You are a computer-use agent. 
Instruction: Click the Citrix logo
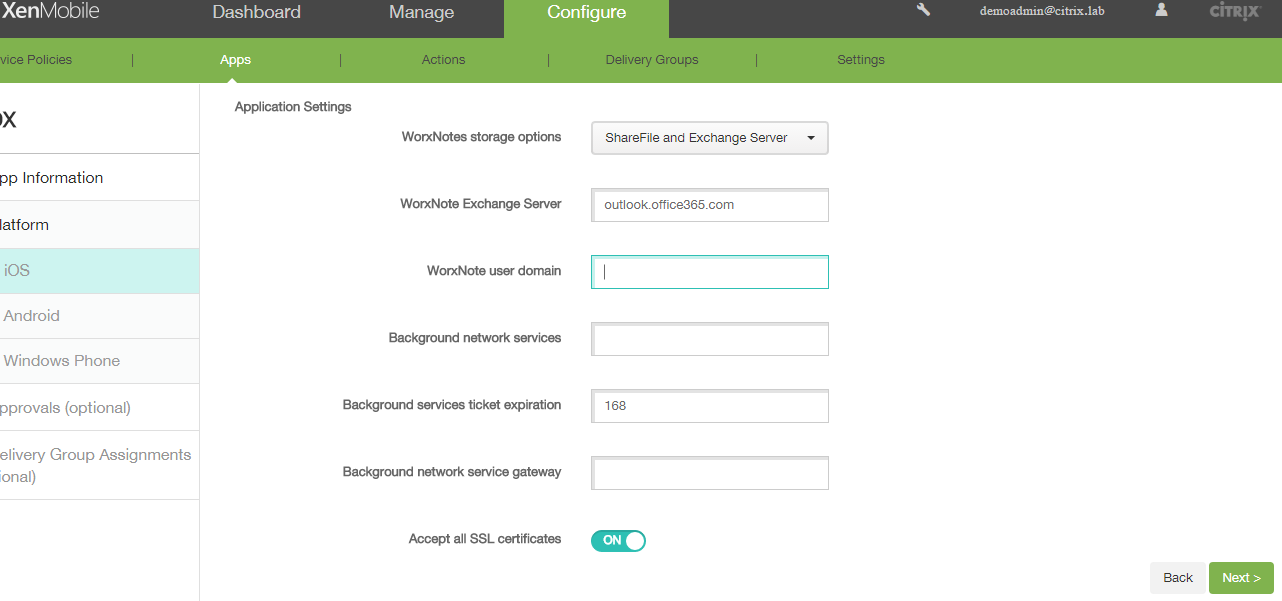[x=1233, y=11]
